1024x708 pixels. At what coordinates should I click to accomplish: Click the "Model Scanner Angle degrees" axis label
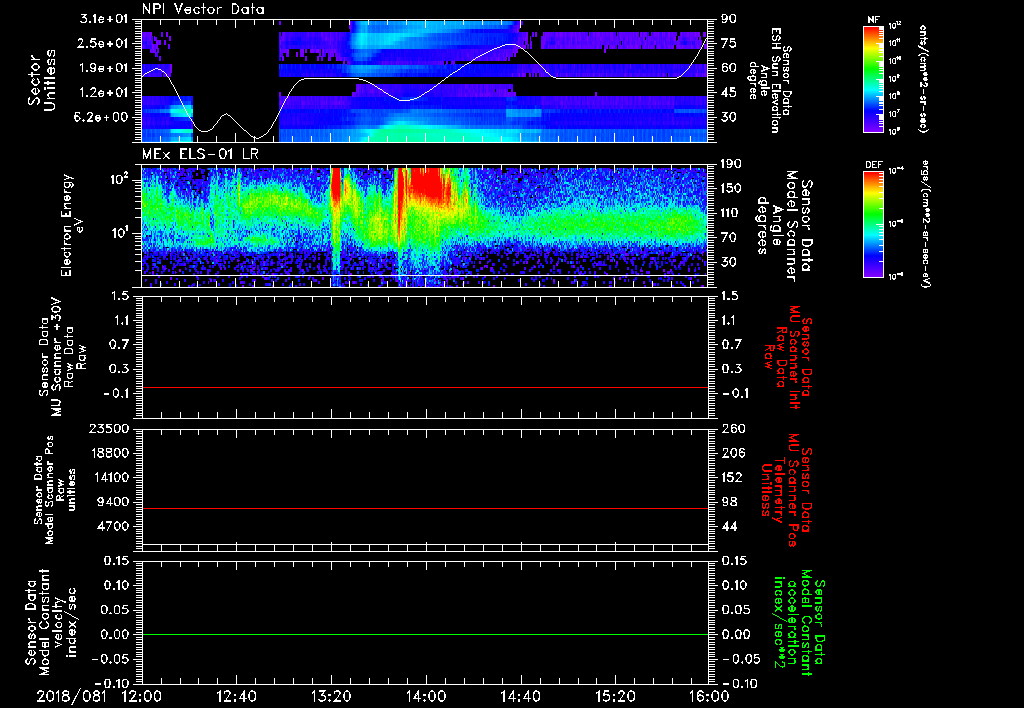coord(784,225)
